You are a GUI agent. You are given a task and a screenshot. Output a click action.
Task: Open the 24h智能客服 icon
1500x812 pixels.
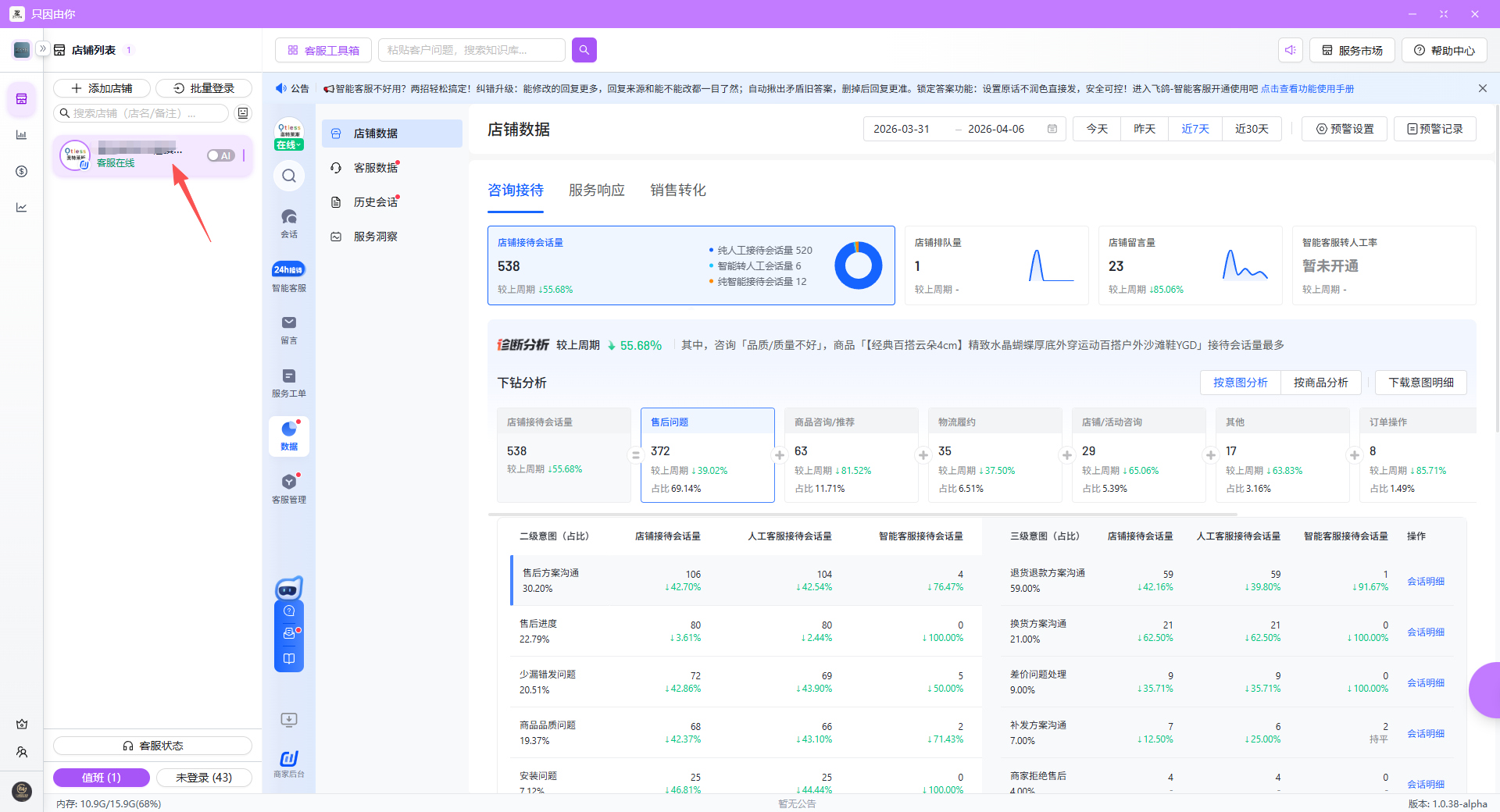coord(289,276)
